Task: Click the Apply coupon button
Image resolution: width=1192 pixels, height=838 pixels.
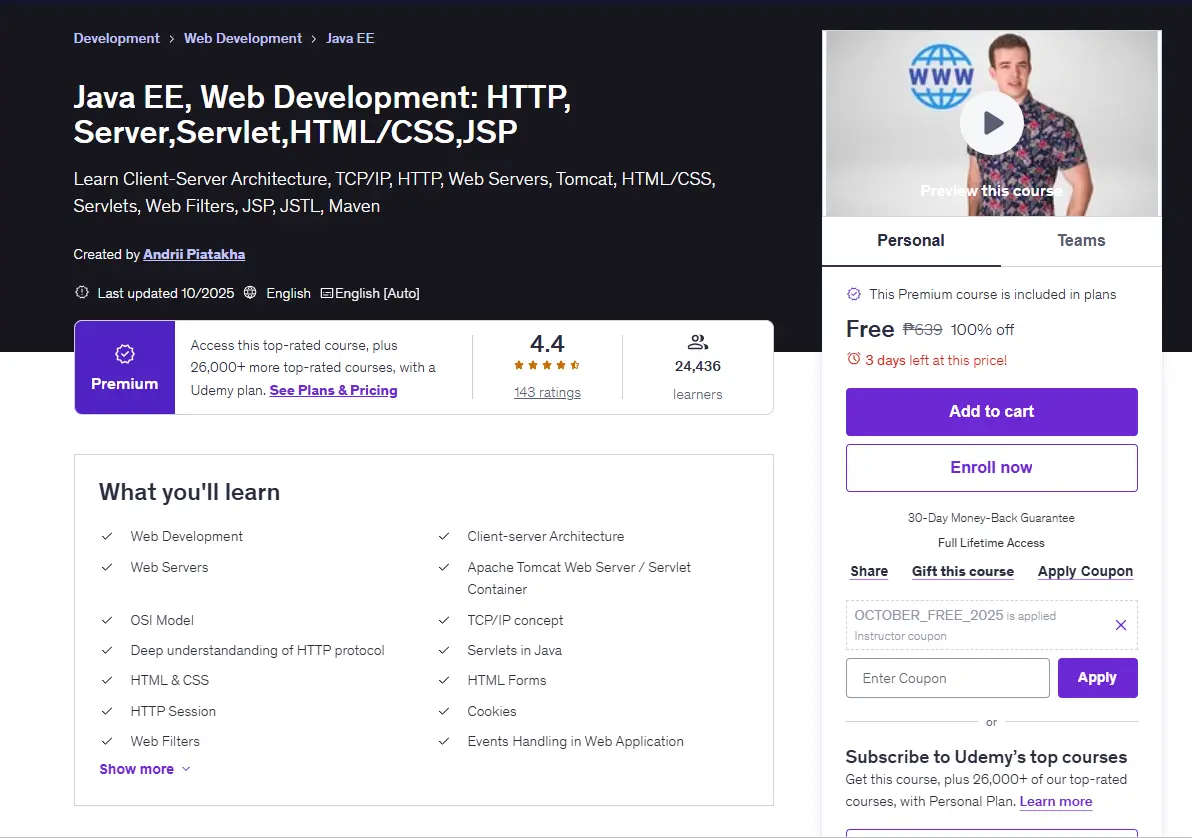Action: pyautogui.click(x=1097, y=678)
